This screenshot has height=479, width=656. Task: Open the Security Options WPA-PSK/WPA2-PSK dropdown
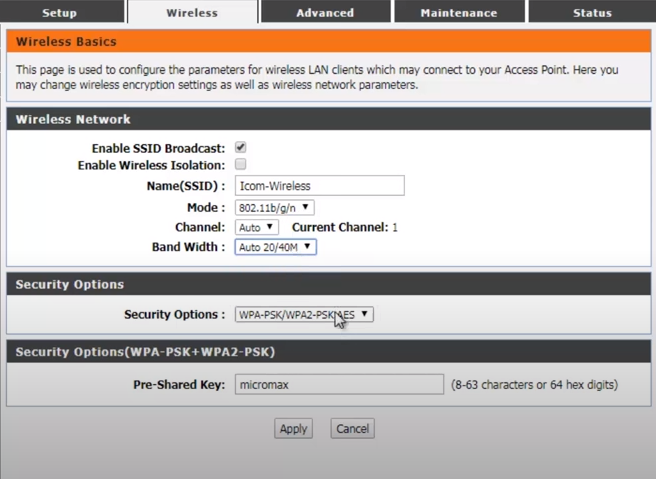pos(303,314)
